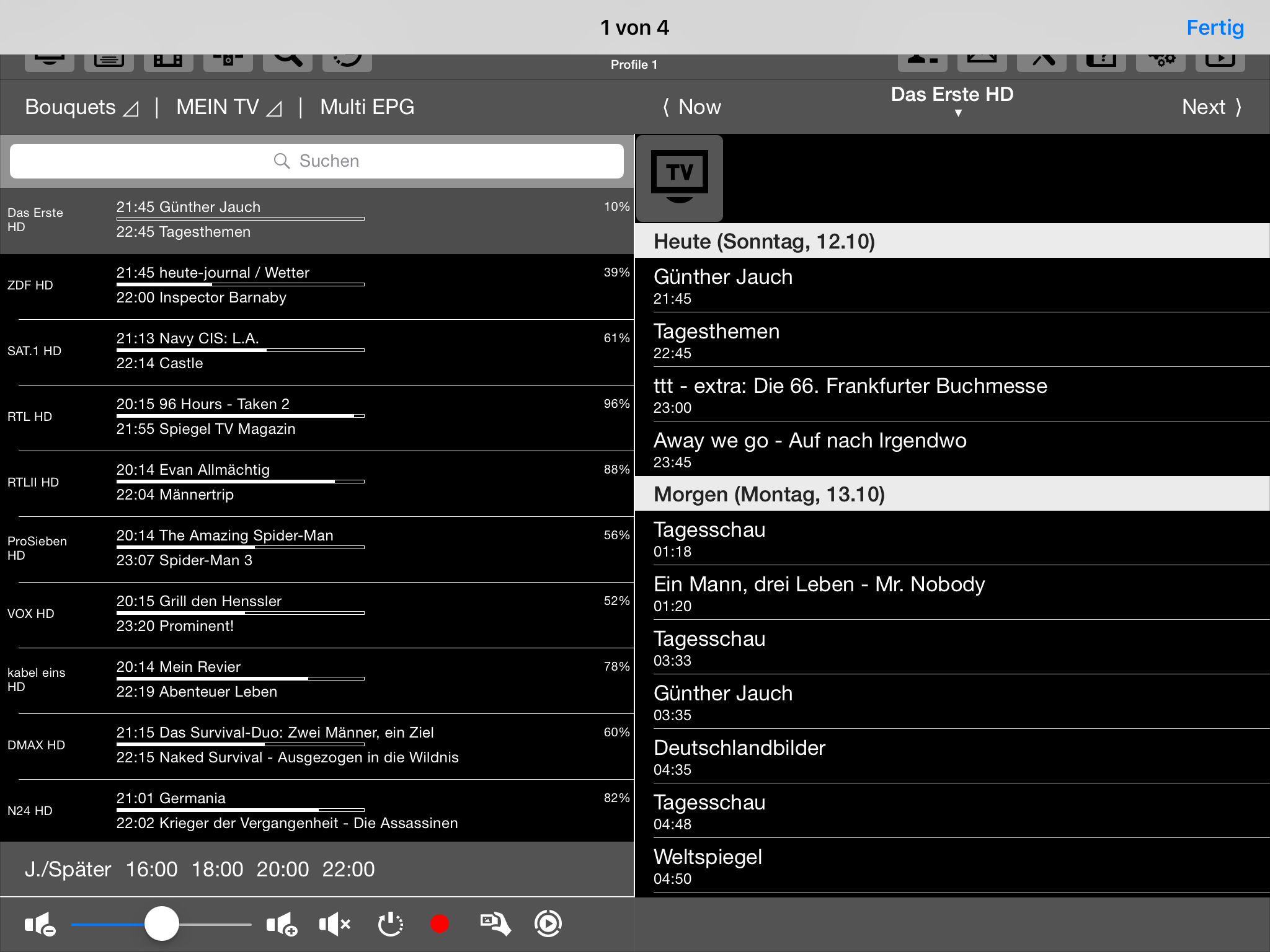
Task: Tap the Fertig button
Action: click(x=1214, y=28)
